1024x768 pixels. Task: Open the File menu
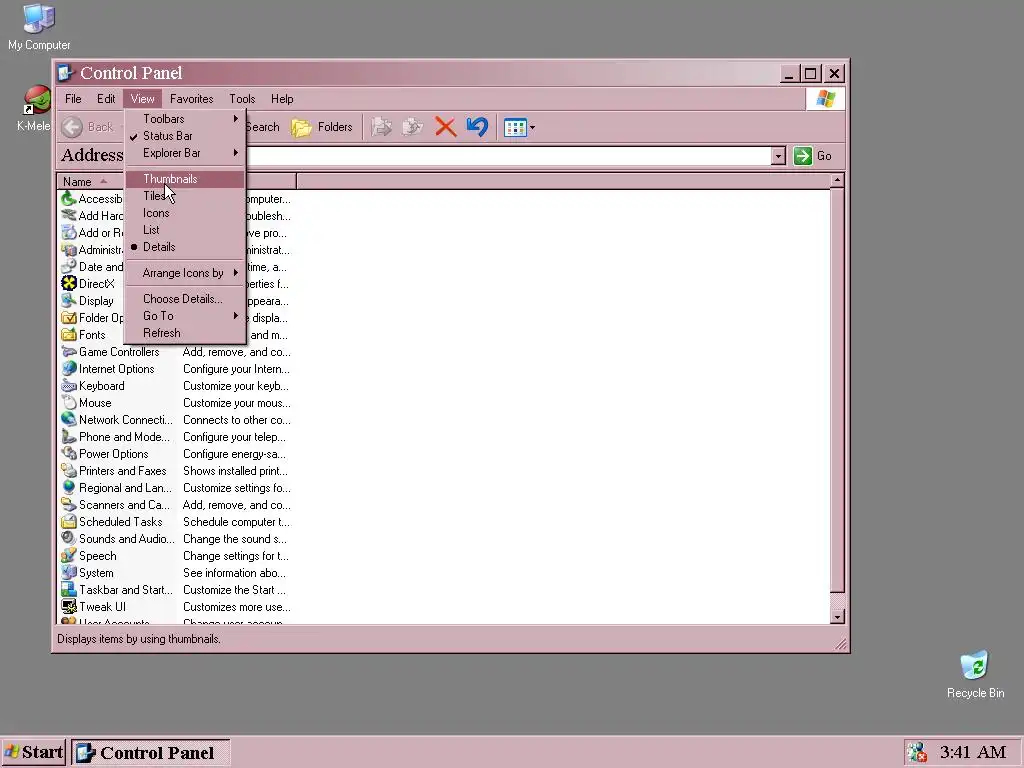coord(73,99)
